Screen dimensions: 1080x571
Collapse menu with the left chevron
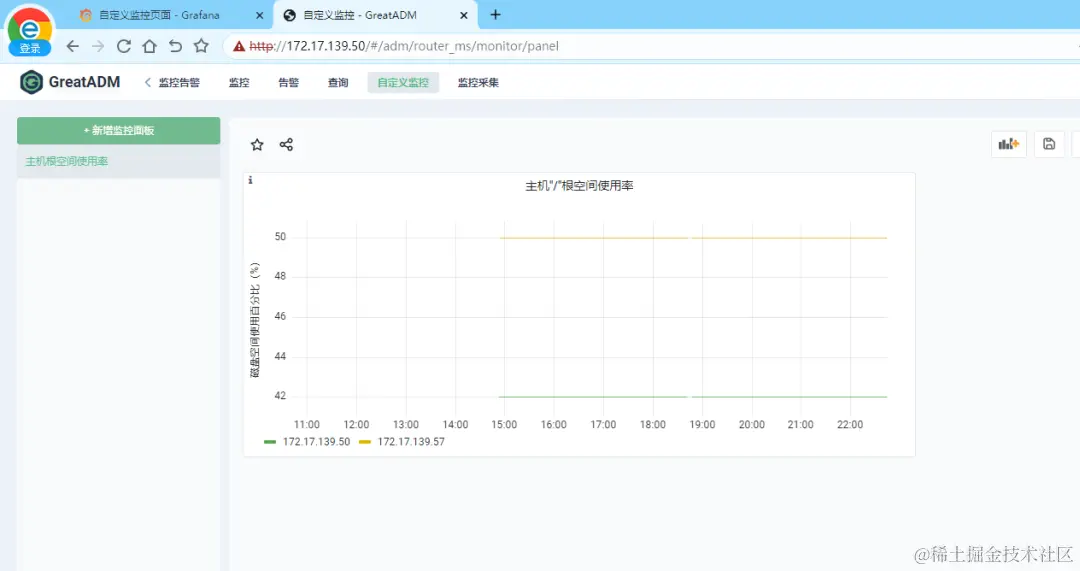147,82
